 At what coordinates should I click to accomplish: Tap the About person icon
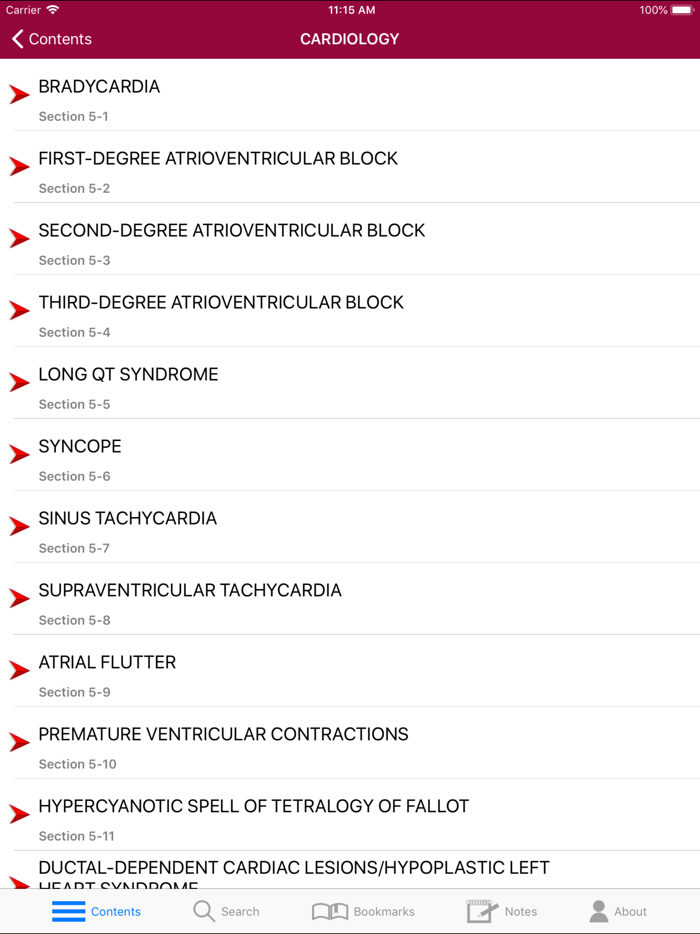pyautogui.click(x=597, y=911)
